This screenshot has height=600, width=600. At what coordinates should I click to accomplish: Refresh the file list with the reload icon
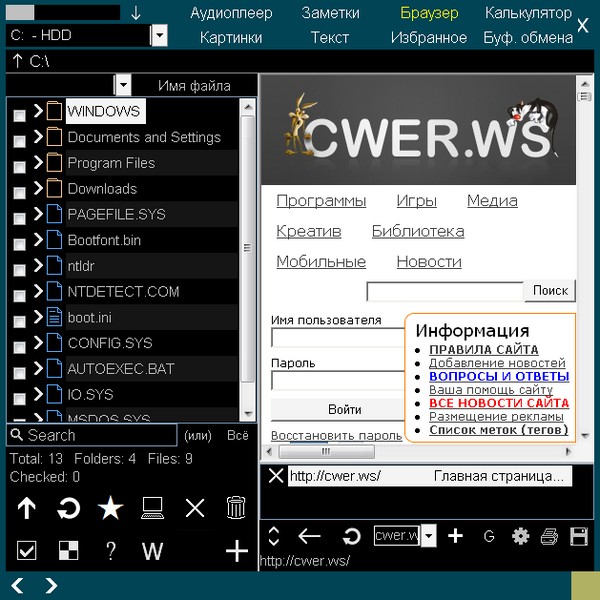click(68, 508)
